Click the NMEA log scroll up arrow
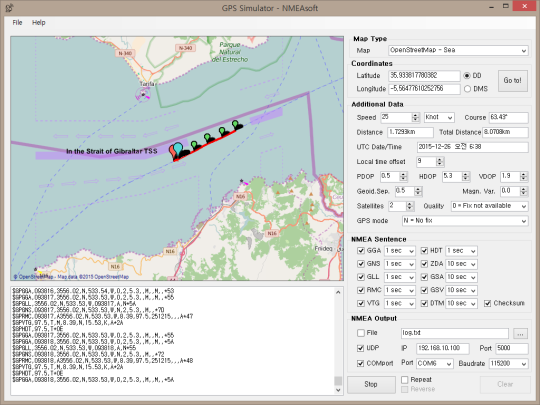The image size is (540, 405). click(338, 292)
